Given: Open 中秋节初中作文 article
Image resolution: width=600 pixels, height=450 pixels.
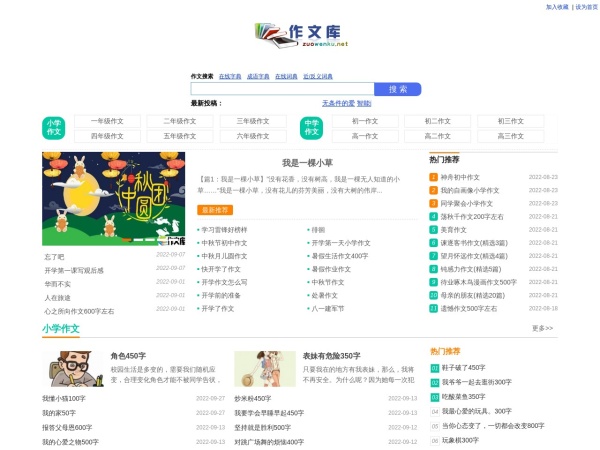Looking at the screenshot, I should coord(224,243).
